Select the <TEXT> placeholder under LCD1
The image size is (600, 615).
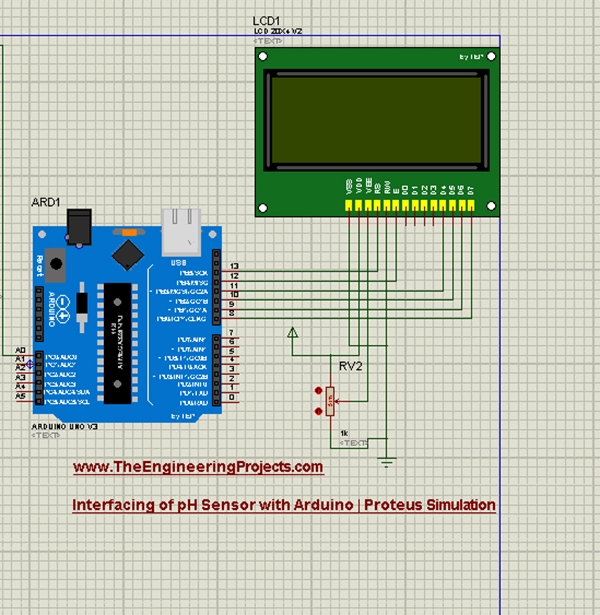268,40
